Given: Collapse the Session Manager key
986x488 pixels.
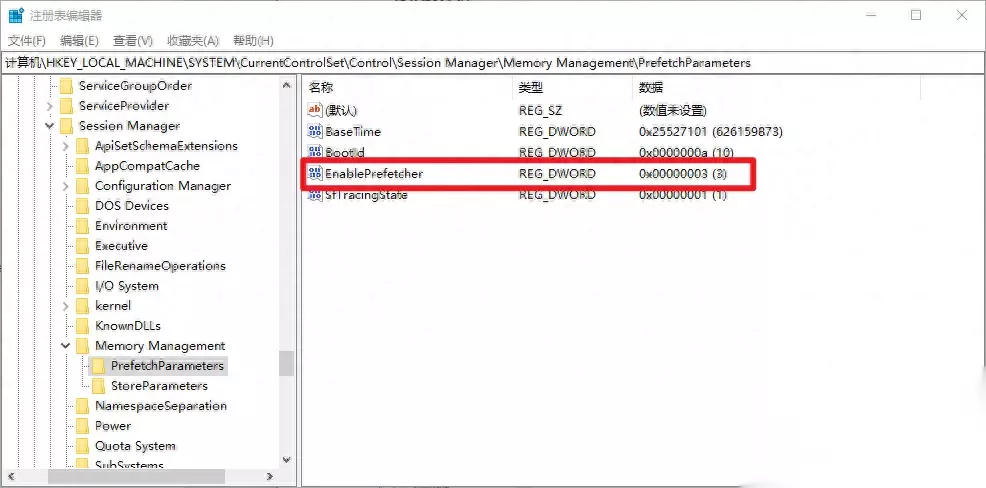Looking at the screenshot, I should 50,126.
